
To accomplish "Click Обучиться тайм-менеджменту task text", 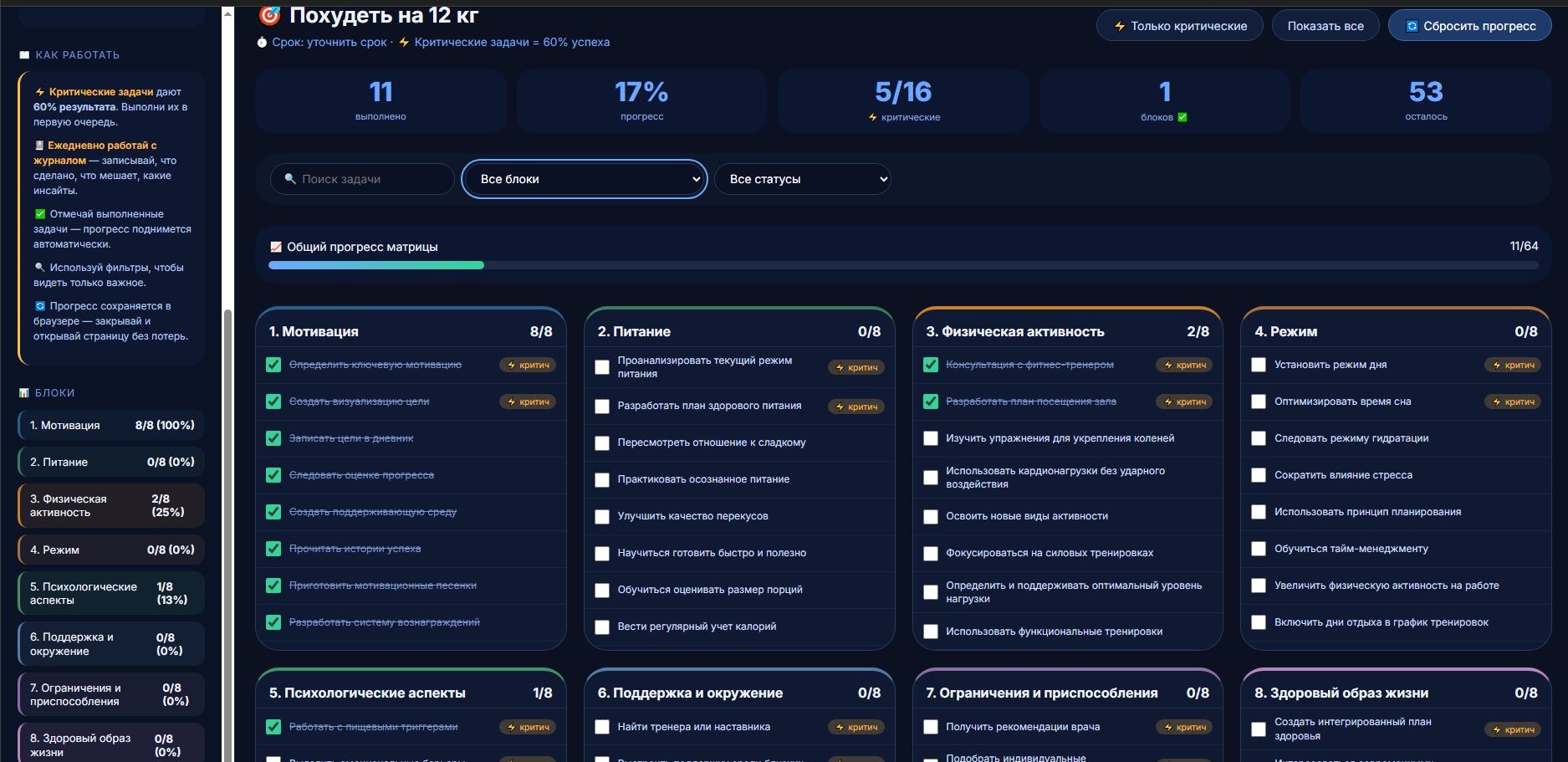I will [x=1351, y=549].
